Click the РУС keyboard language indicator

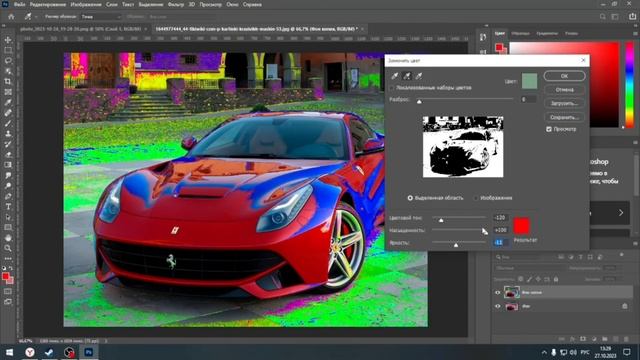point(585,352)
